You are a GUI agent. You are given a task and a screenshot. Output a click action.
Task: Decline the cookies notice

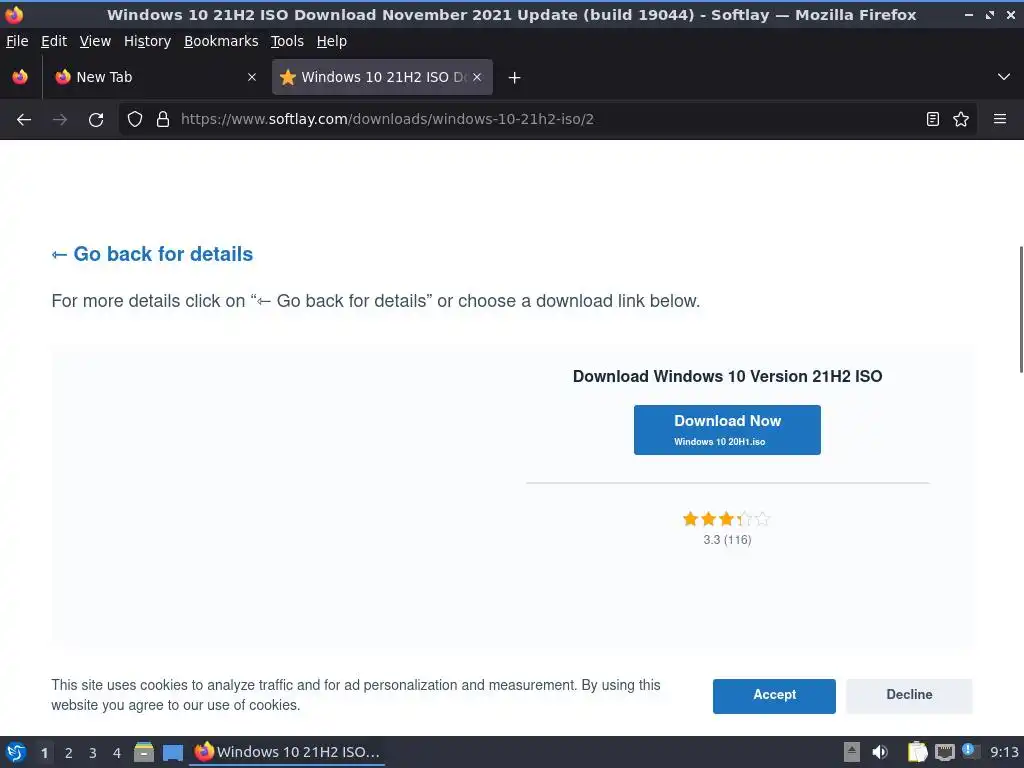[909, 696]
